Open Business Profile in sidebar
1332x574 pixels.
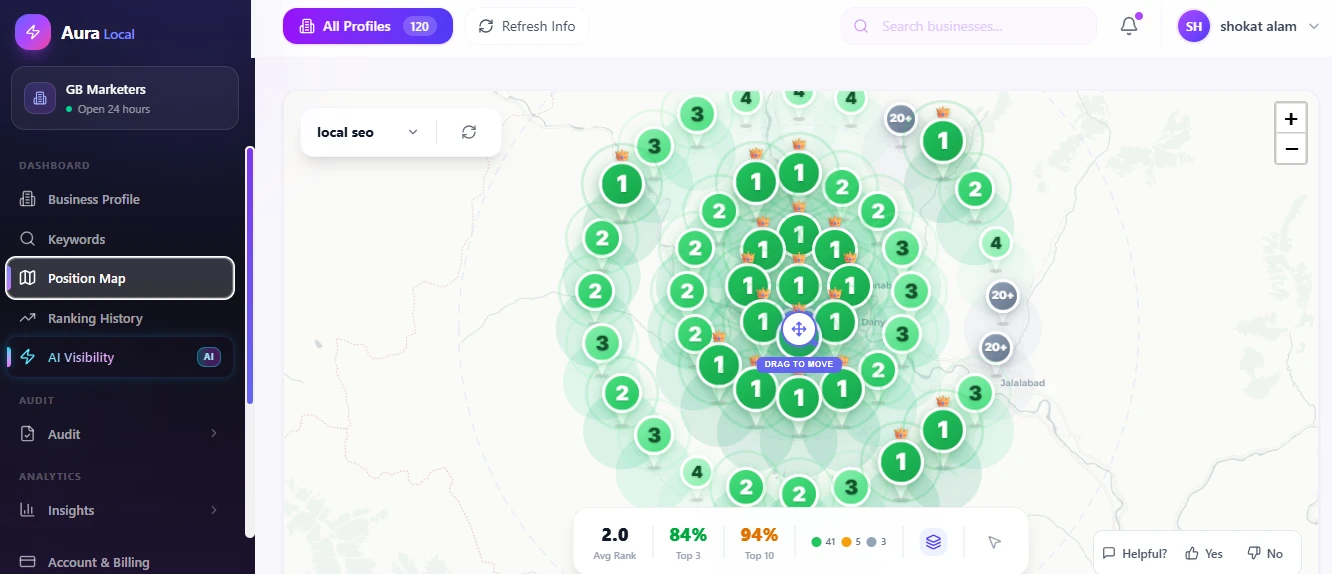[x=120, y=199]
